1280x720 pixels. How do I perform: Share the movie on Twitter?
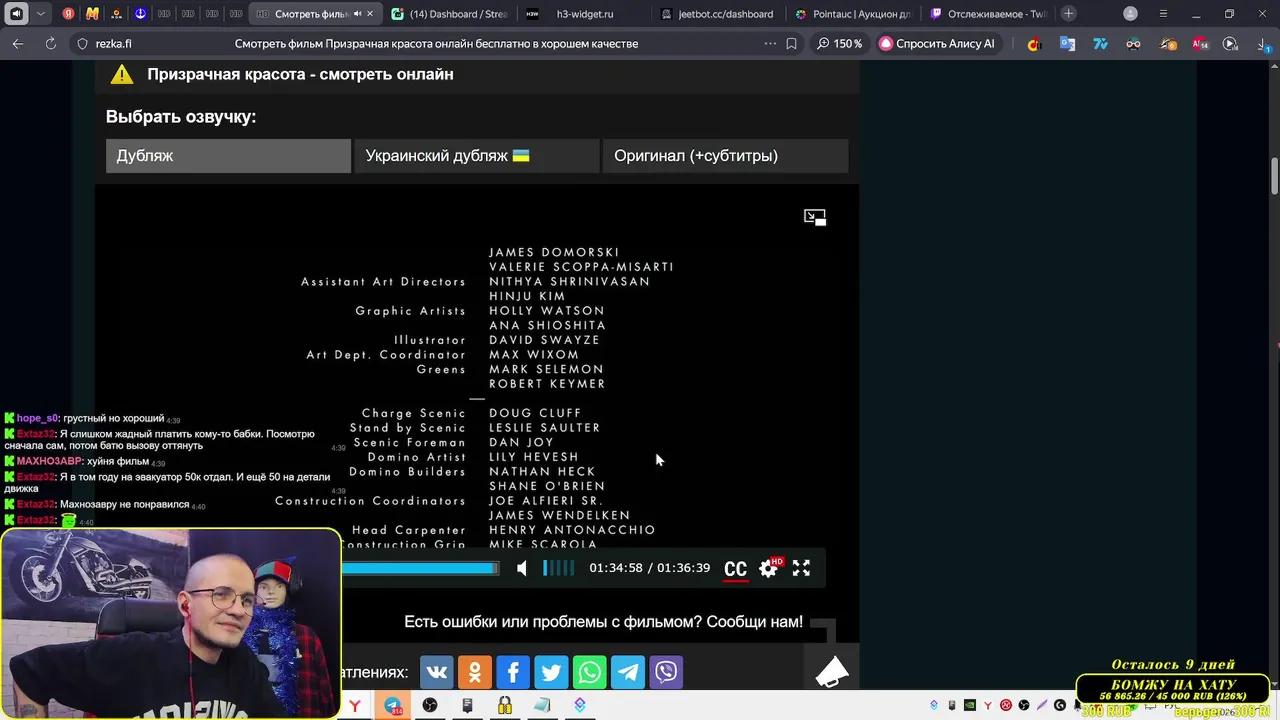click(551, 672)
